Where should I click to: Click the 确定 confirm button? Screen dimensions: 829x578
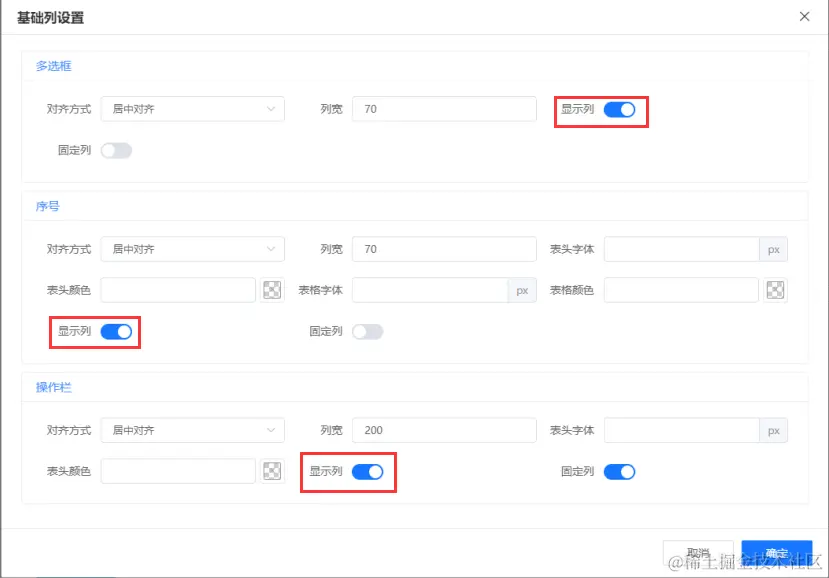pos(777,553)
